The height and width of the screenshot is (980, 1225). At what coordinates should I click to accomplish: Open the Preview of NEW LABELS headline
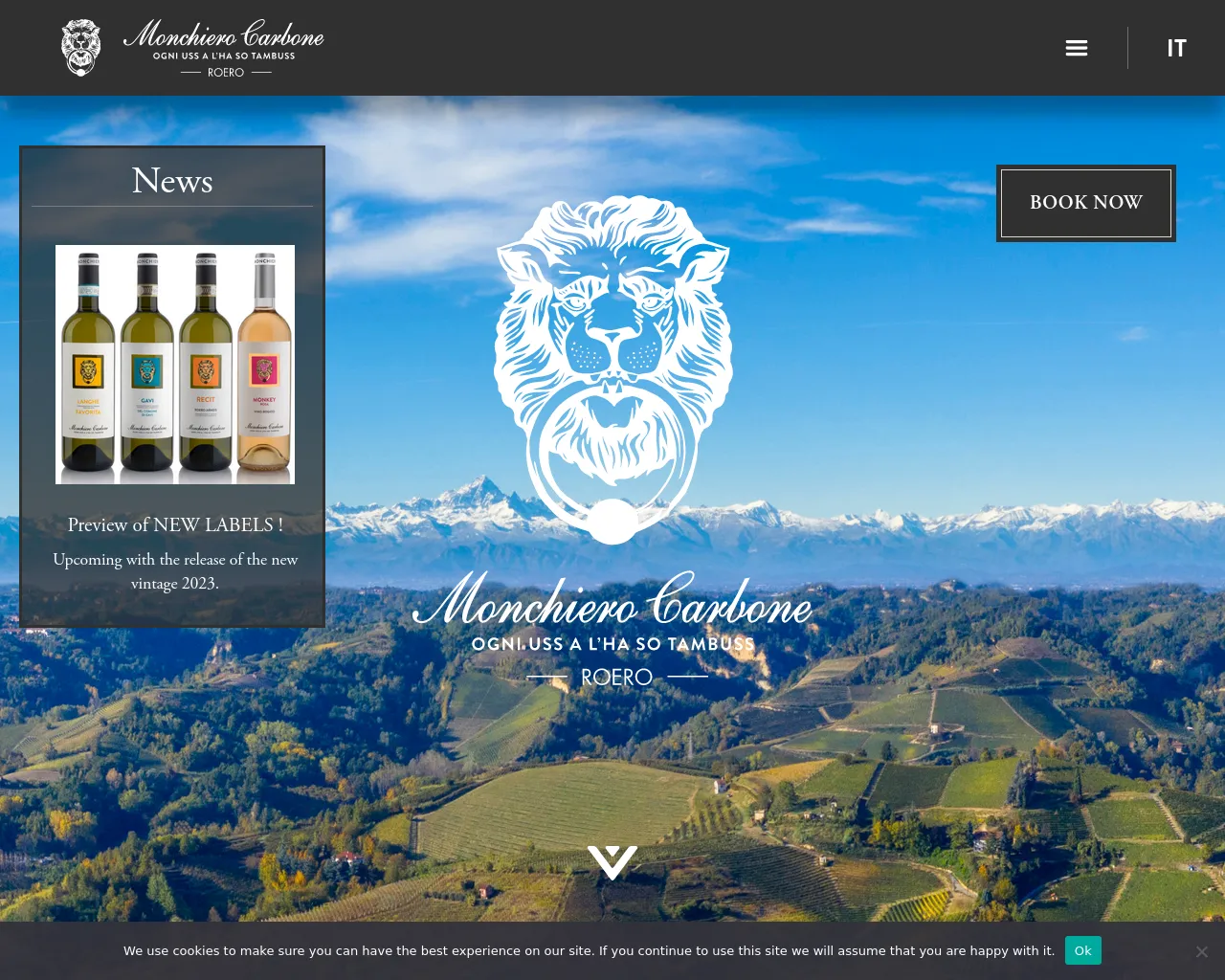tap(175, 524)
